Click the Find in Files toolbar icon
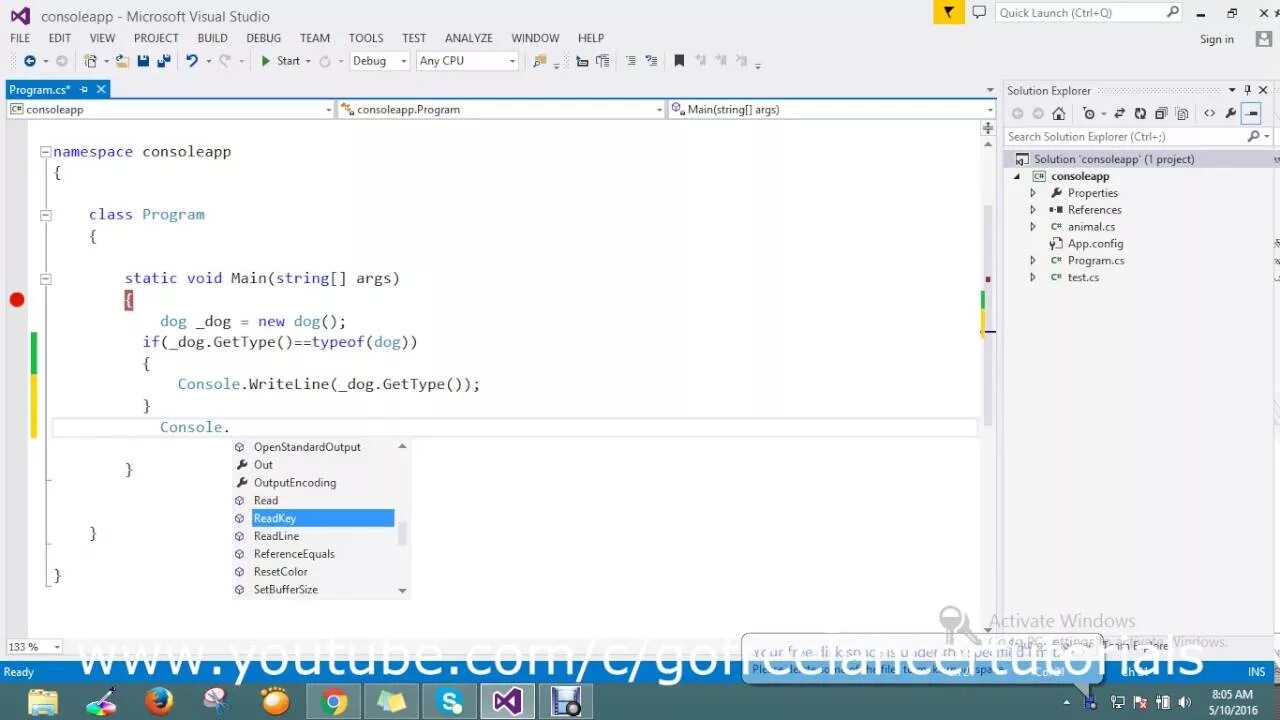Screen dimensions: 1280x720 pos(540,61)
